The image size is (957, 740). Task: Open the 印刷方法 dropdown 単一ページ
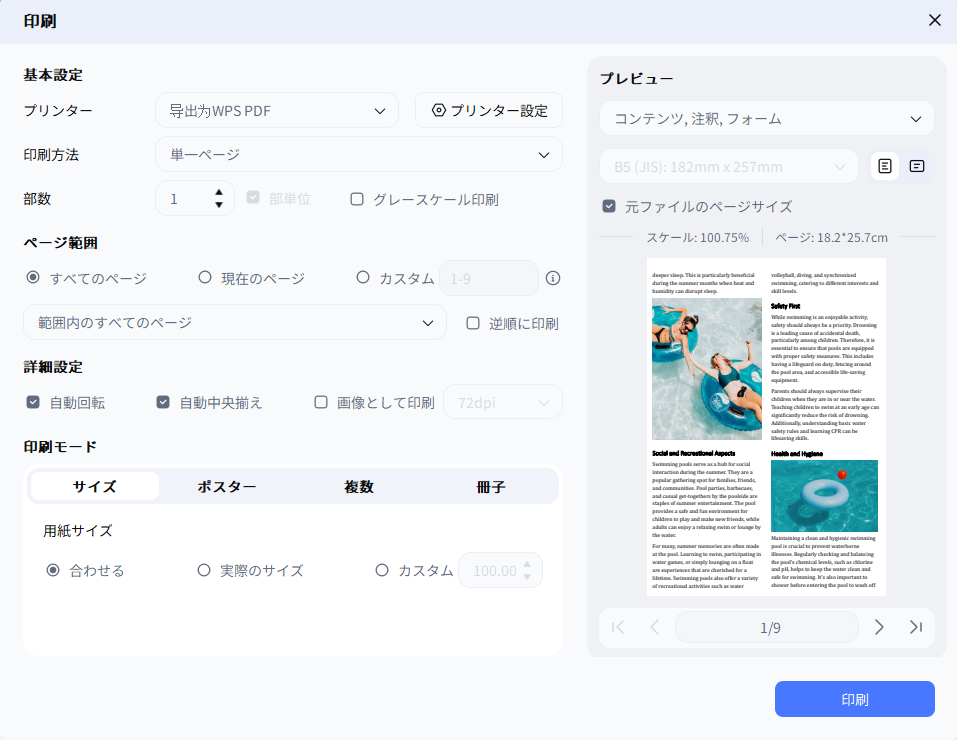point(359,154)
